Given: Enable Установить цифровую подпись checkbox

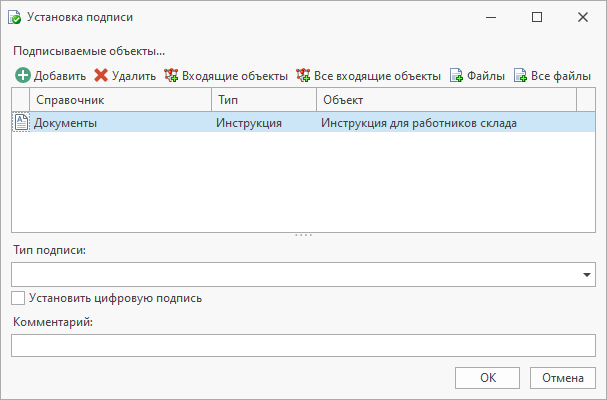Looking at the screenshot, I should click(18, 298).
